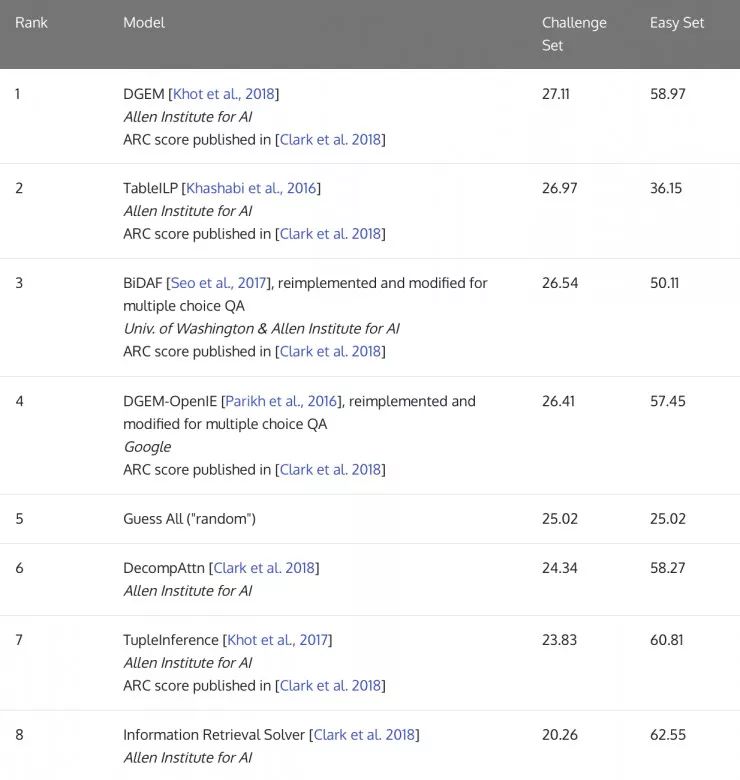This screenshot has width=740, height=780.
Task: Click the TableILP model name text
Action: pos(150,188)
